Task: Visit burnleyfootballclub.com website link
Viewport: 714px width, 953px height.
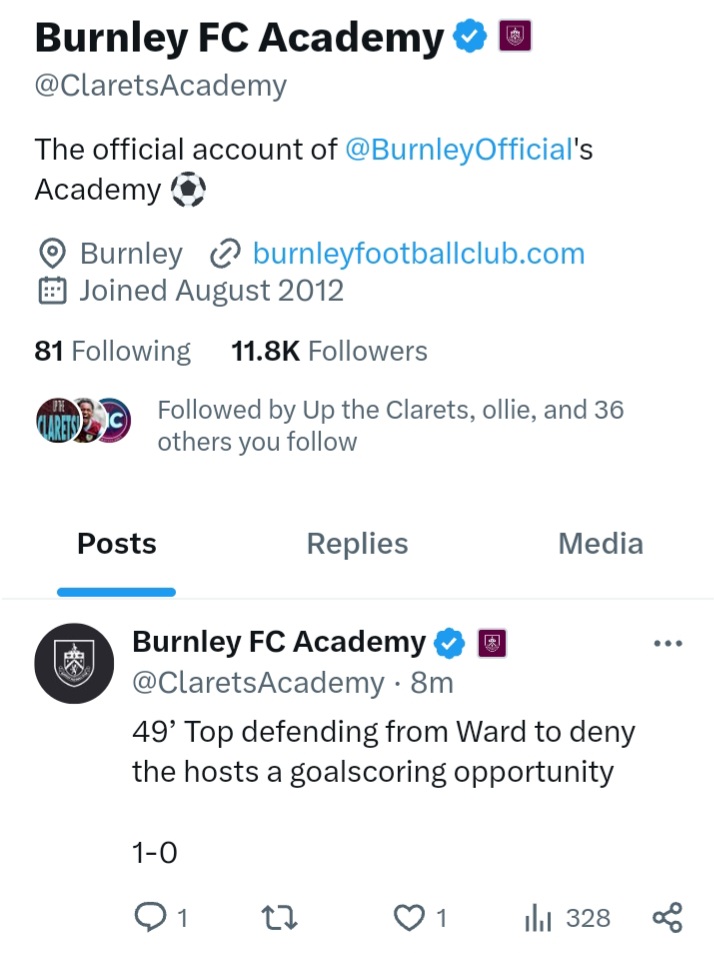Action: [418, 254]
